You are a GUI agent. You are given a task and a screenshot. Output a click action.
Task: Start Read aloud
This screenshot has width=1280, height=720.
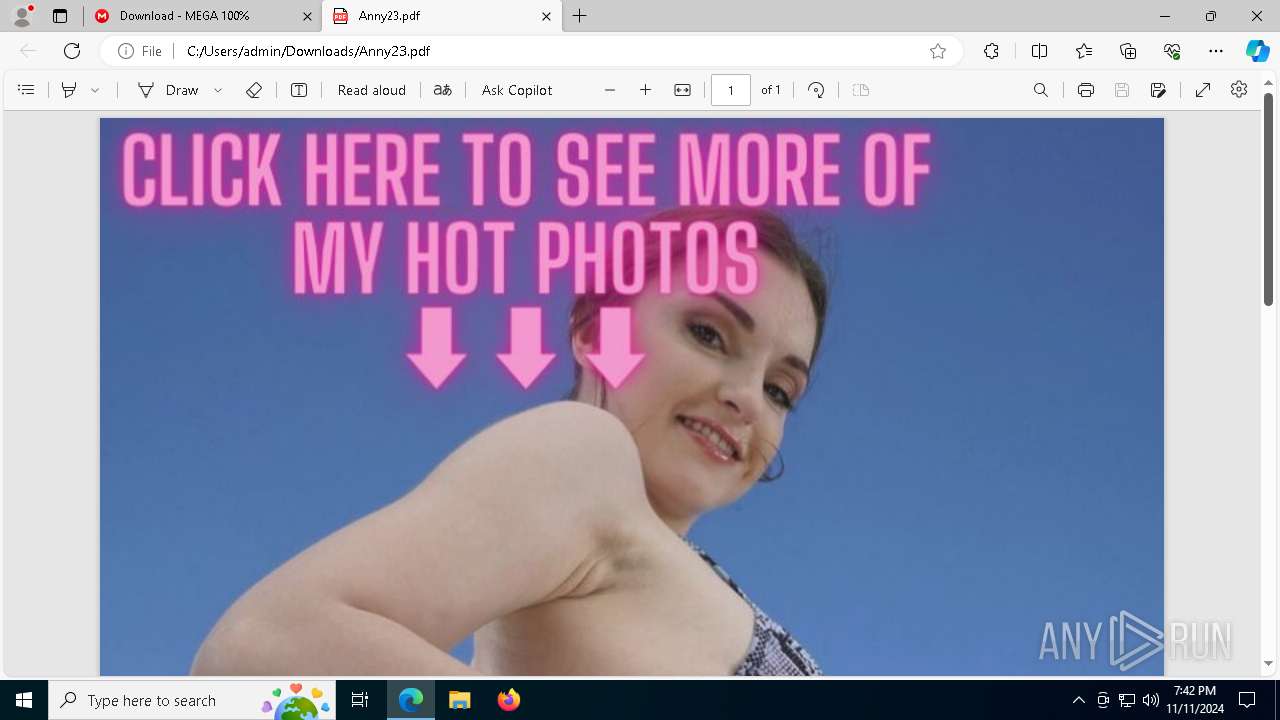pyautogui.click(x=372, y=90)
